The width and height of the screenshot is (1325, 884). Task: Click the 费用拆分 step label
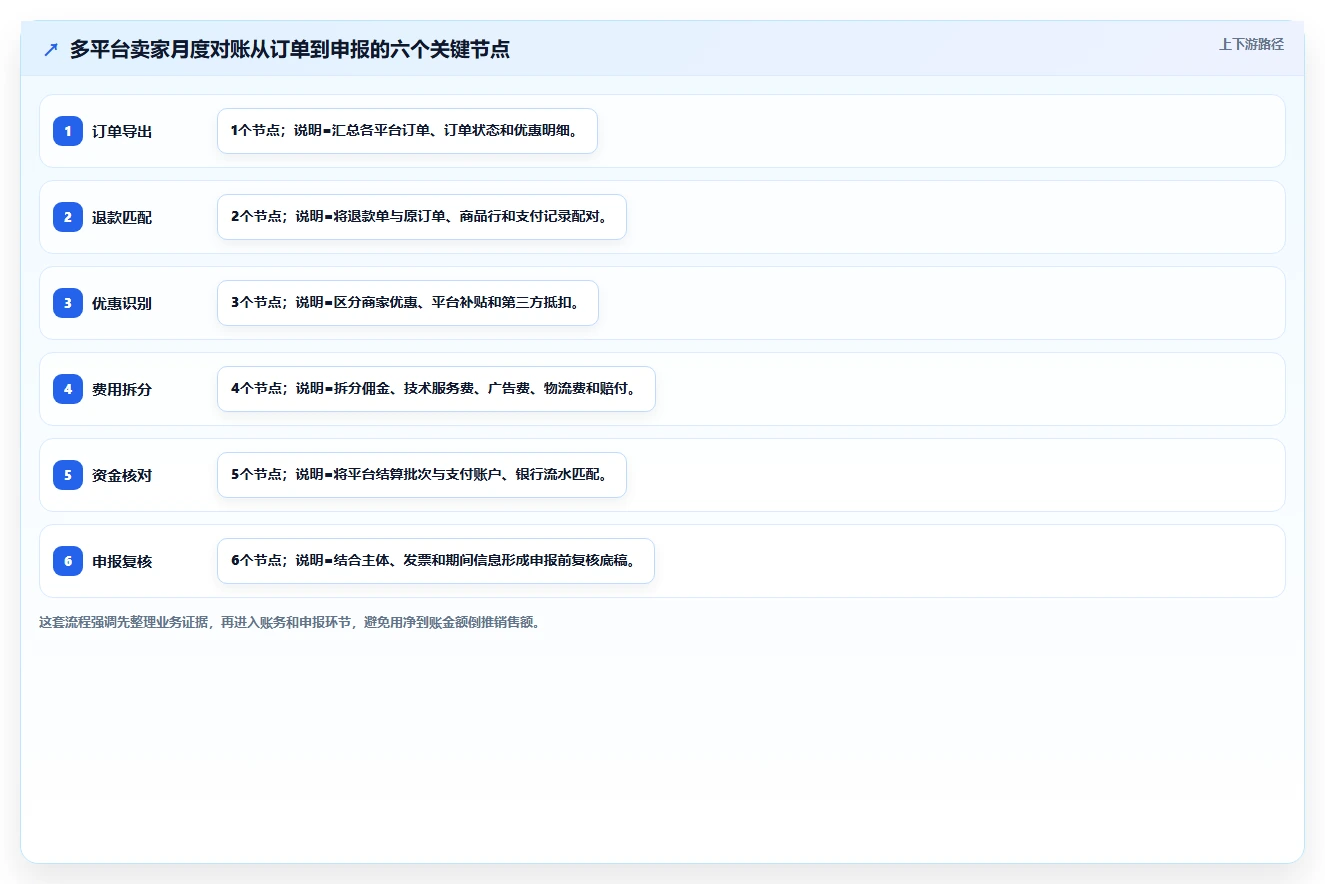point(122,389)
